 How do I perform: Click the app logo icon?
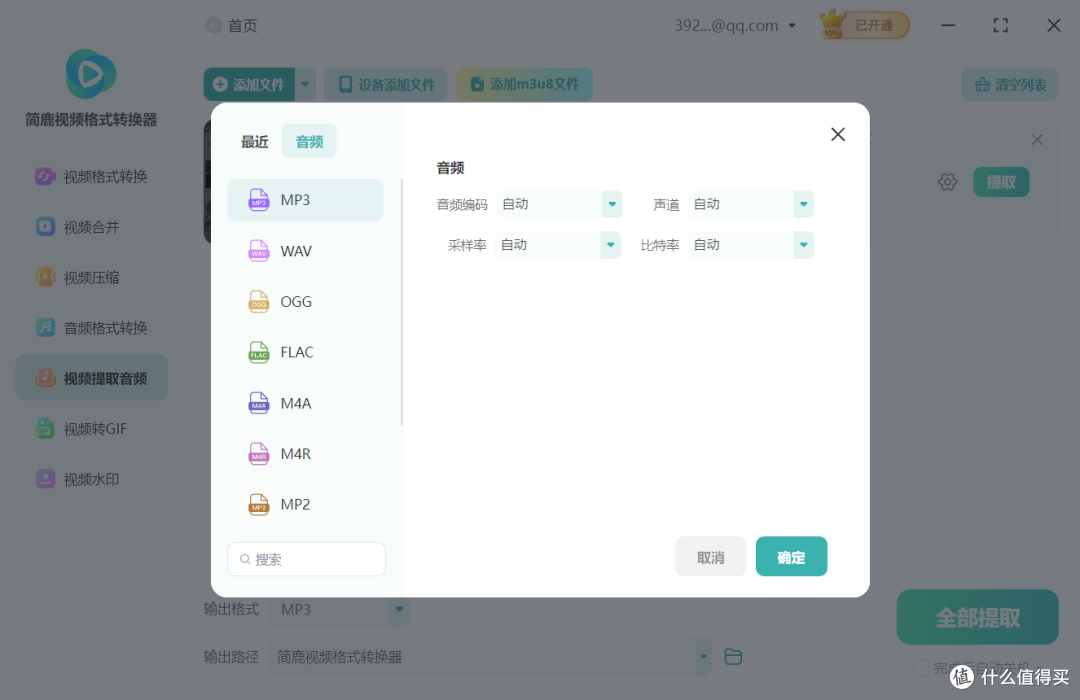tap(90, 74)
